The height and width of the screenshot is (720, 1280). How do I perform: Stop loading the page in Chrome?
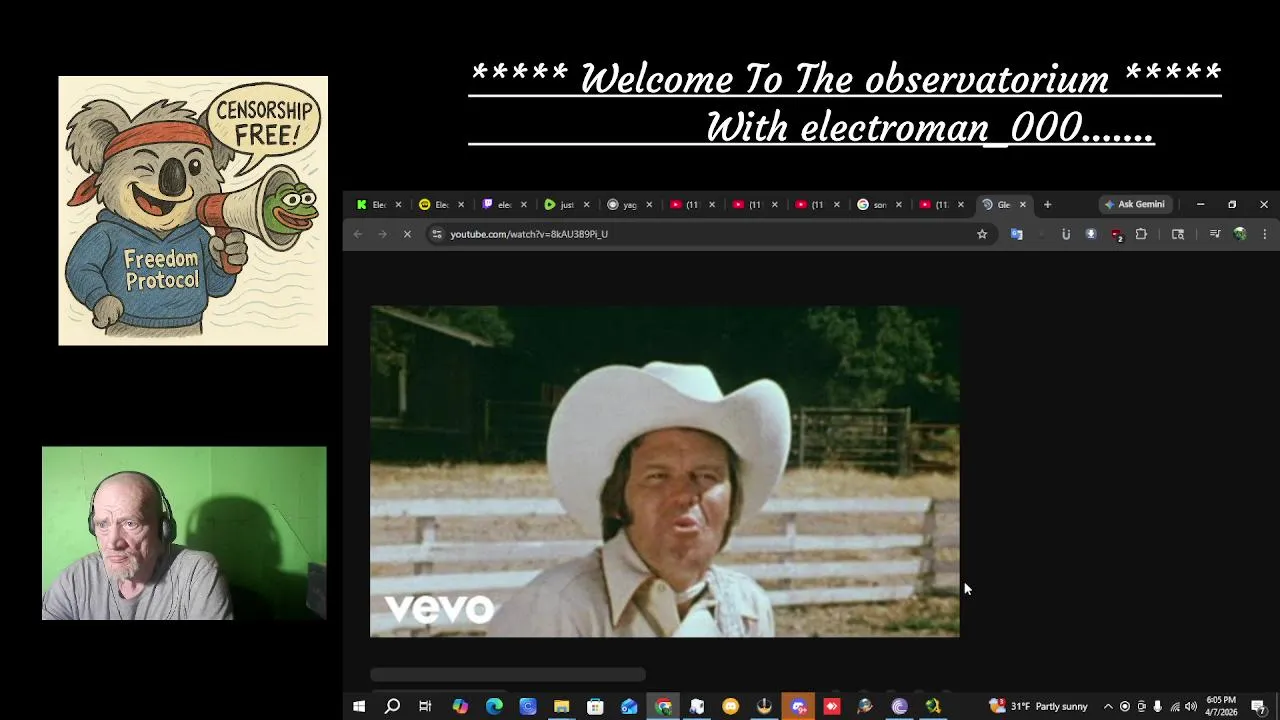(407, 234)
